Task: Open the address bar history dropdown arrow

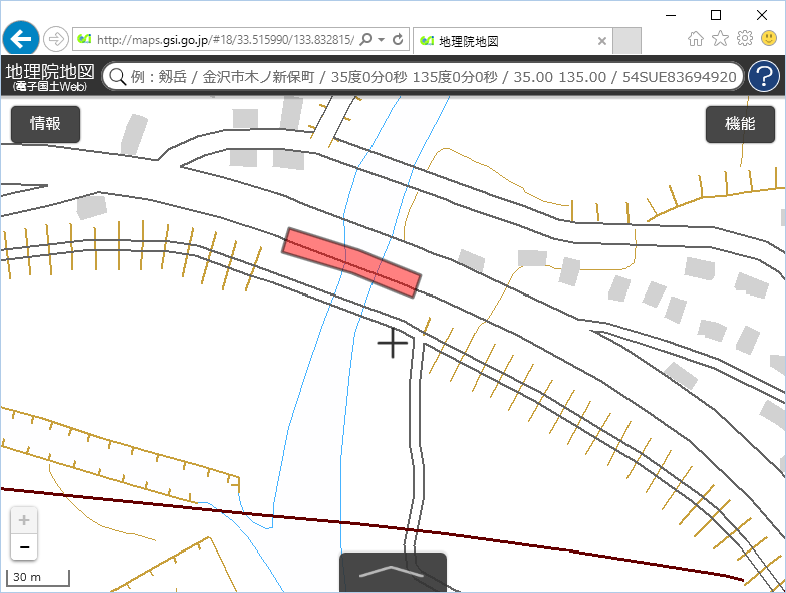Action: point(381,40)
